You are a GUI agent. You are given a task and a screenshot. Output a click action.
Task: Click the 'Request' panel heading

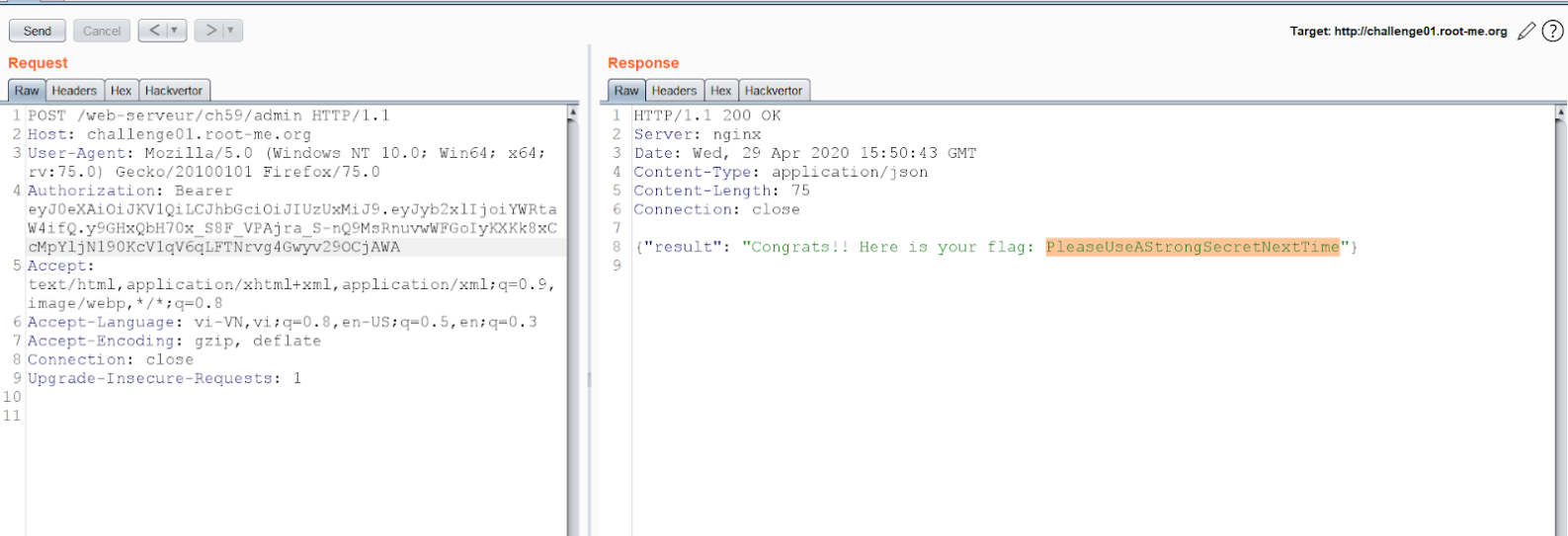point(38,63)
